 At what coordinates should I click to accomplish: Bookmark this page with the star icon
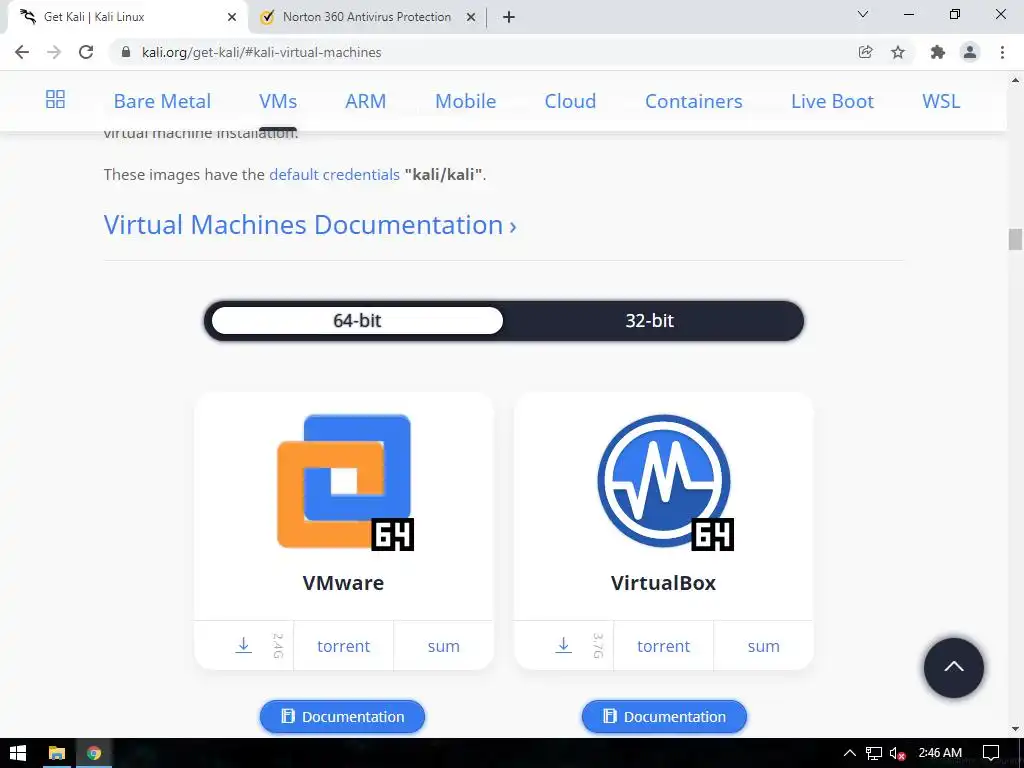point(898,52)
